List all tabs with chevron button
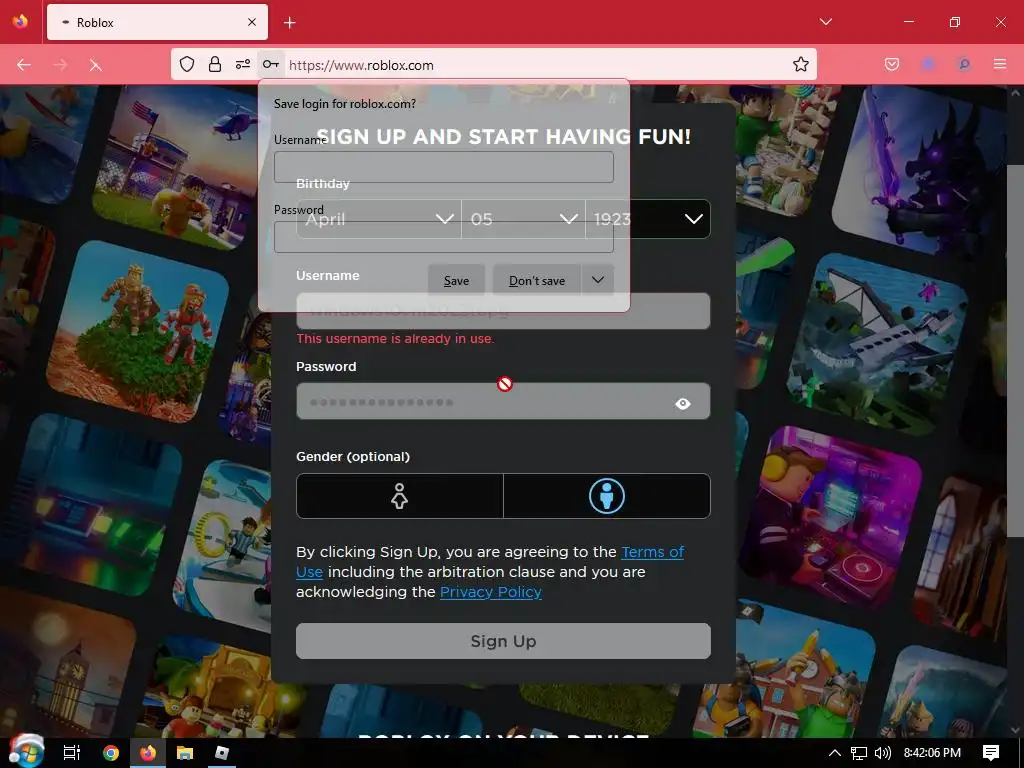Screen dimensions: 1024x768 (x=825, y=22)
